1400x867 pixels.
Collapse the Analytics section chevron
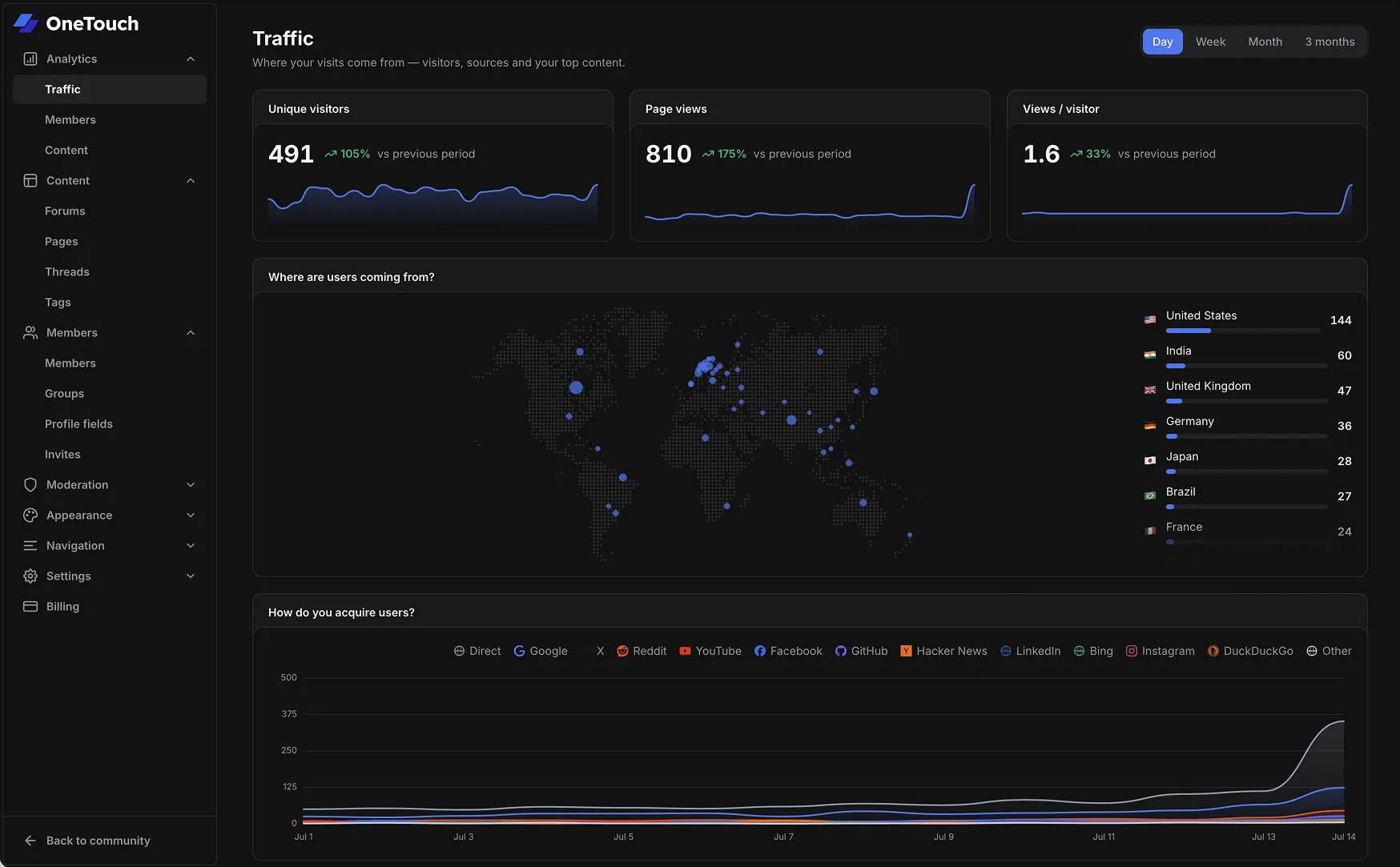[x=191, y=58]
